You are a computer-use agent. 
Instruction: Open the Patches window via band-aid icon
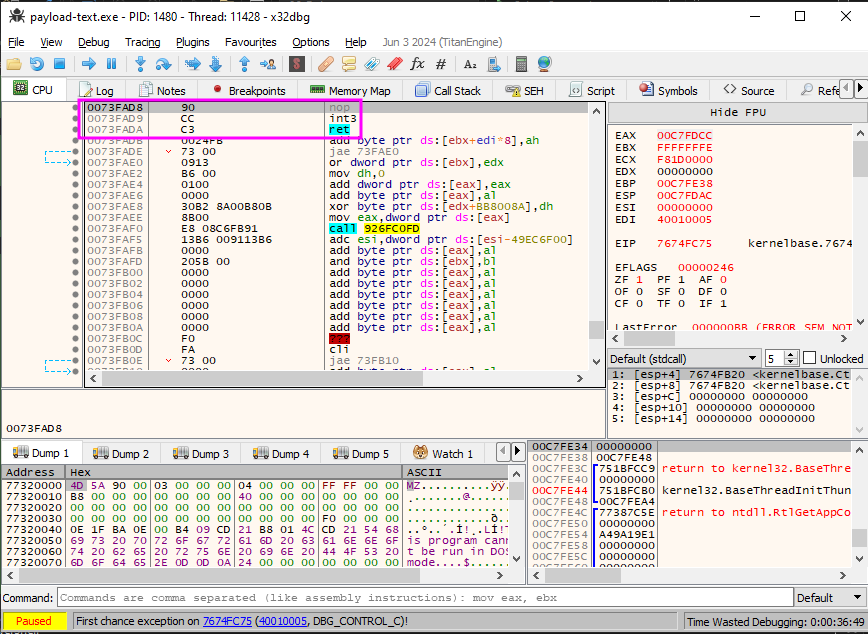click(x=326, y=63)
